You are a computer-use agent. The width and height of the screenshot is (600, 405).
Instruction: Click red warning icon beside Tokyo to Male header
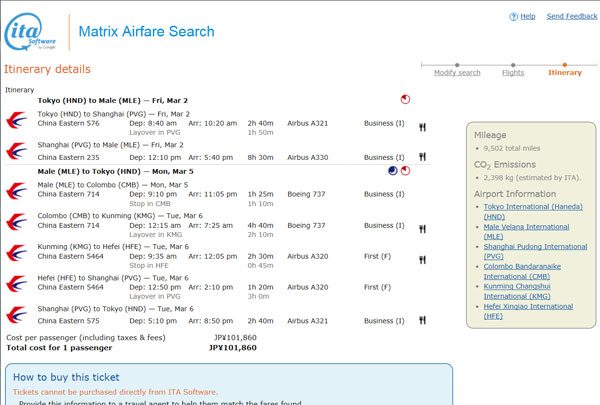405,100
